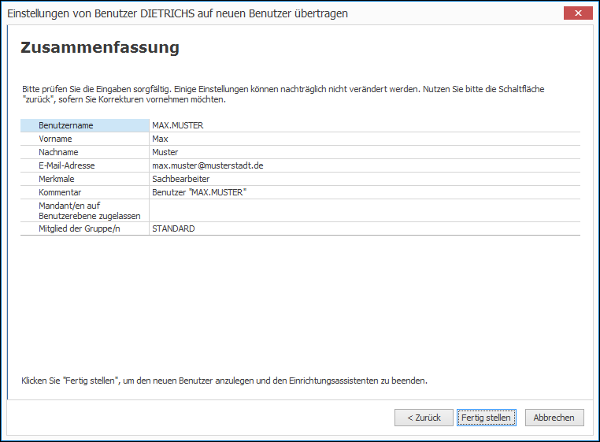The width and height of the screenshot is (600, 442).
Task: Click the hint text 'Klicken Sie Fertig stellen'
Action: (x=224, y=381)
